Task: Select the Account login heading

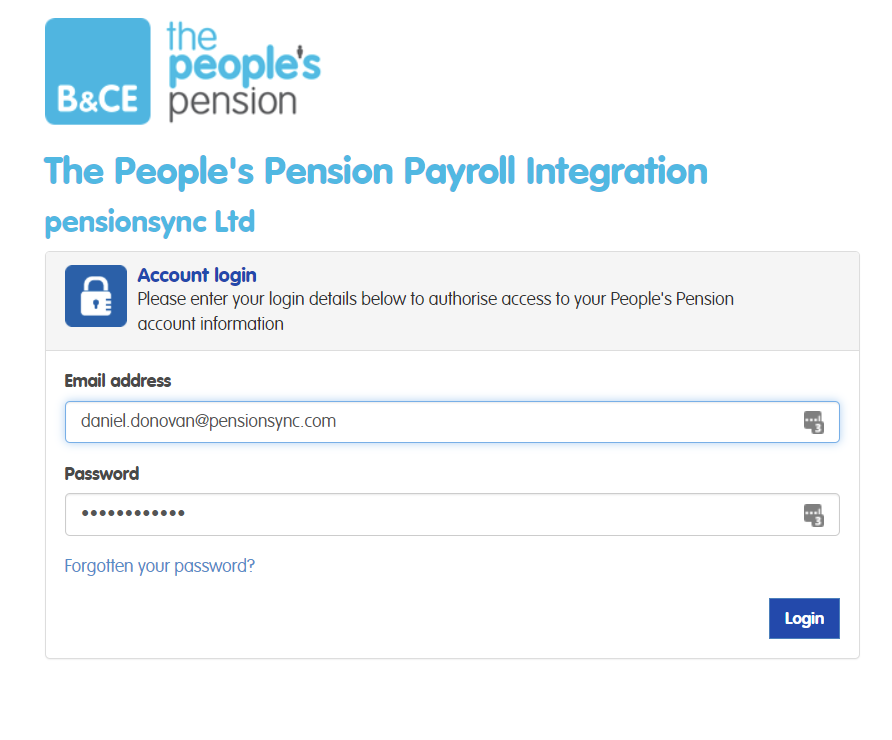Action: pos(197,275)
